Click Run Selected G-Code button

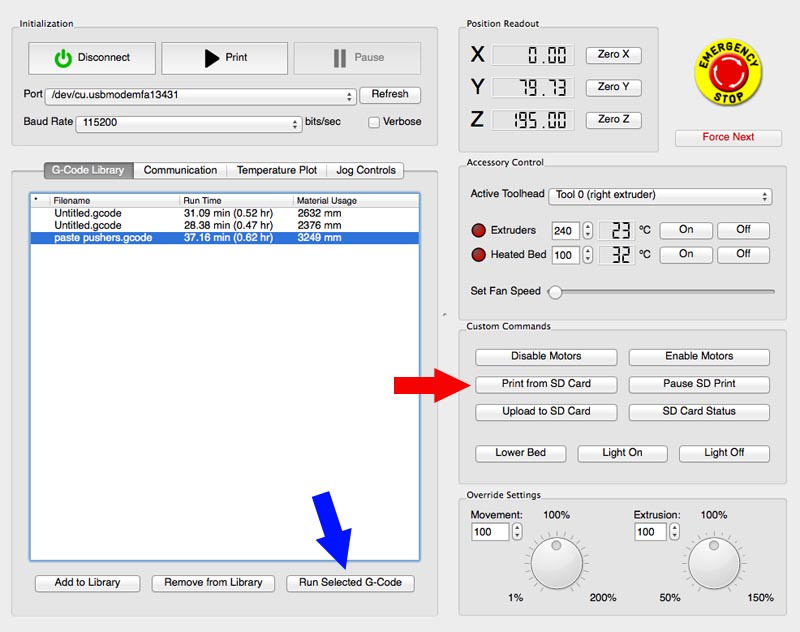350,582
